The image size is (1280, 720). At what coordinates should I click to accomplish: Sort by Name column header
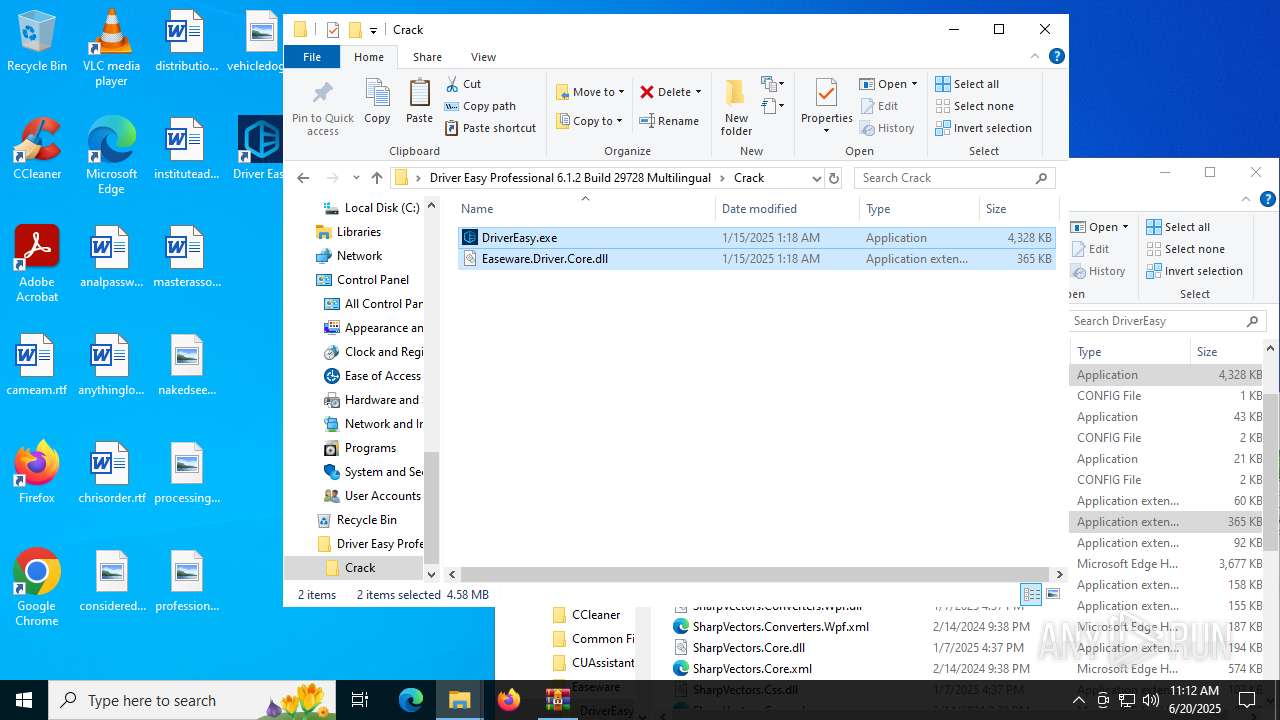[586, 209]
